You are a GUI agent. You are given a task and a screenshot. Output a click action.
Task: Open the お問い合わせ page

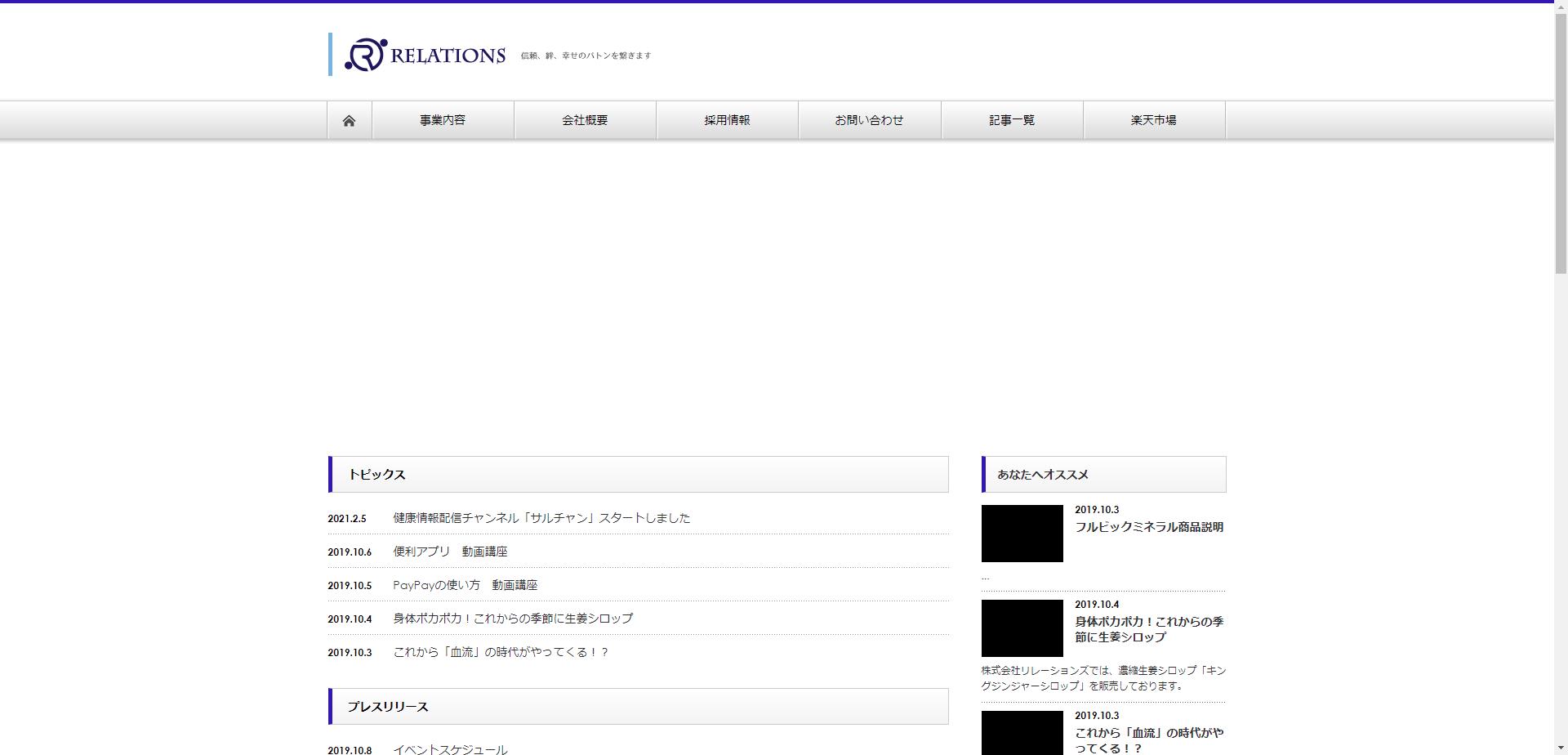pyautogui.click(x=869, y=119)
